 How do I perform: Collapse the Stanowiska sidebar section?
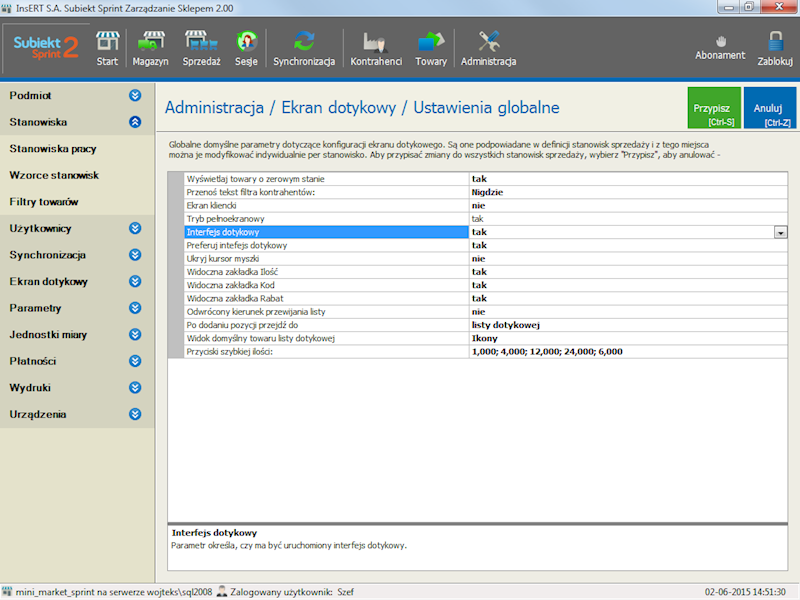pyautogui.click(x=135, y=122)
